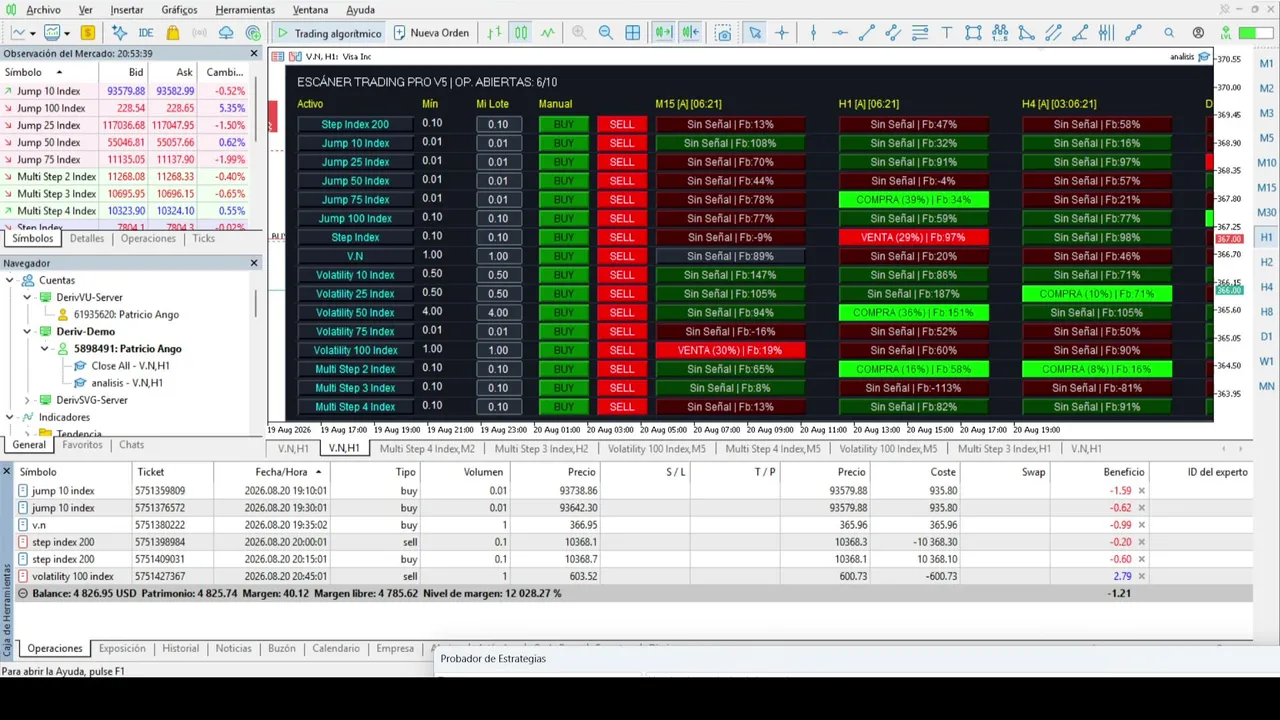Open the Herramientas menu
Screen dimensions: 1280x720
[x=245, y=10]
